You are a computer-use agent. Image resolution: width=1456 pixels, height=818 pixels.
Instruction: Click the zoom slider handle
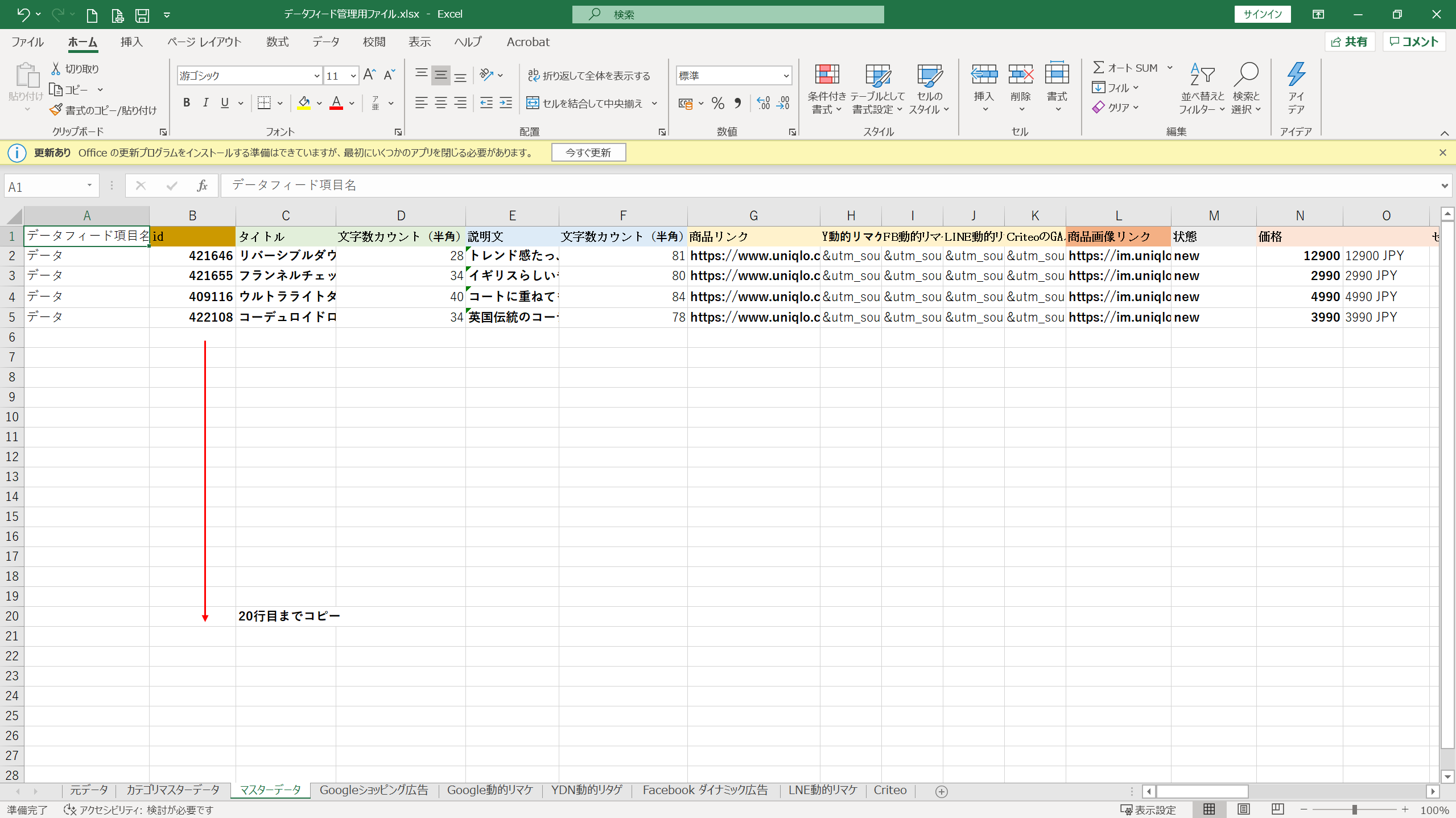(1354, 809)
